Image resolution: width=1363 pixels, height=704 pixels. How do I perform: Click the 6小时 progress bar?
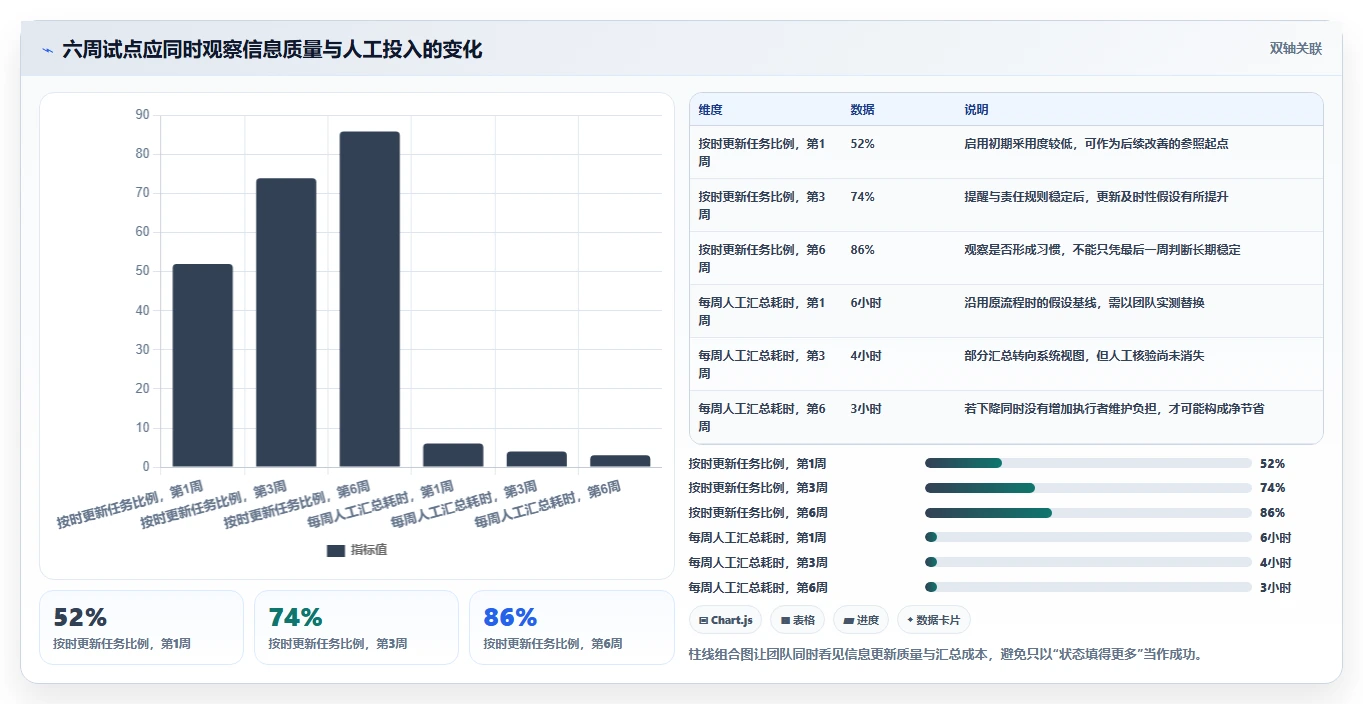1088,537
